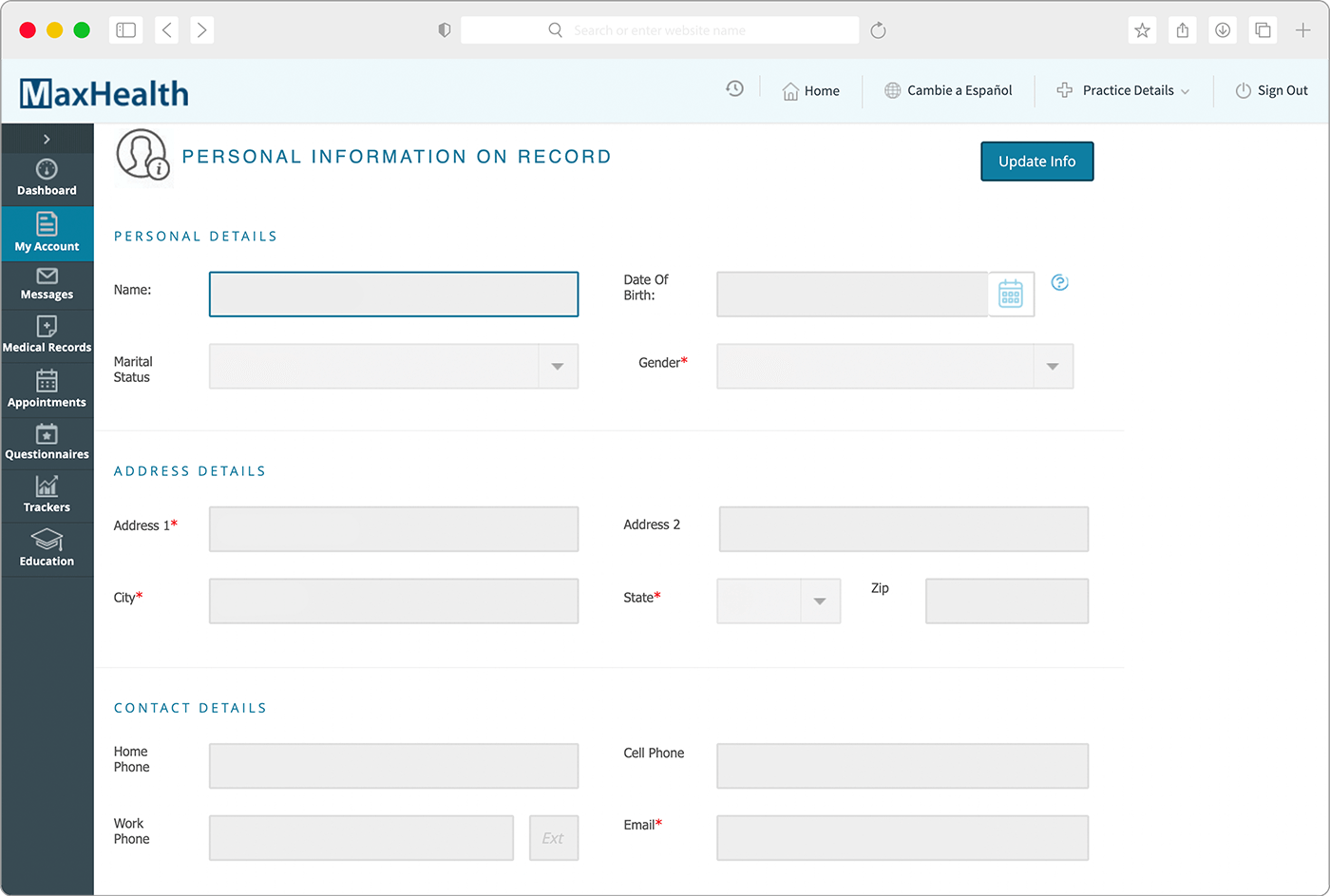Click the help icon beside Date of Birth
Image resolution: width=1330 pixels, height=896 pixels.
tap(1060, 282)
